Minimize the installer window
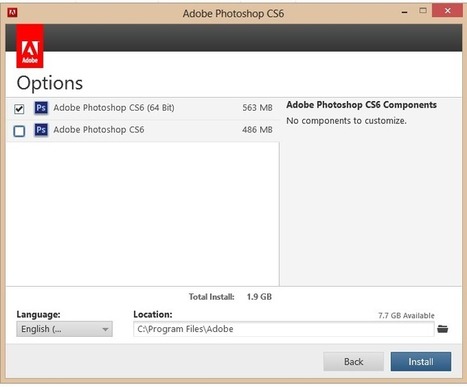The width and height of the screenshot is (467, 387). [405, 12]
